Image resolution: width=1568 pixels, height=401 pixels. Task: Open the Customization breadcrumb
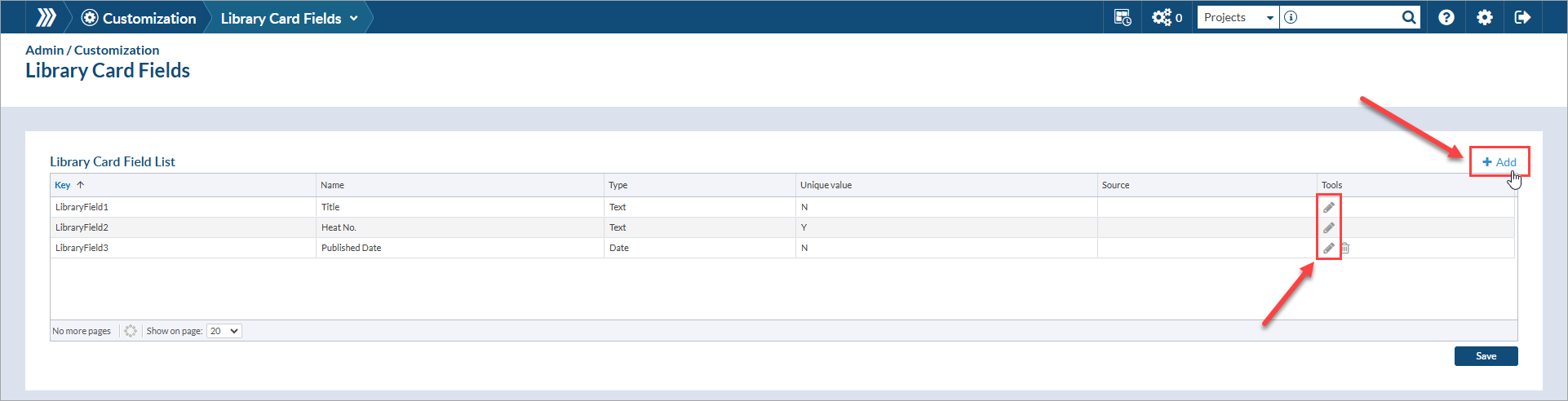[x=139, y=18]
